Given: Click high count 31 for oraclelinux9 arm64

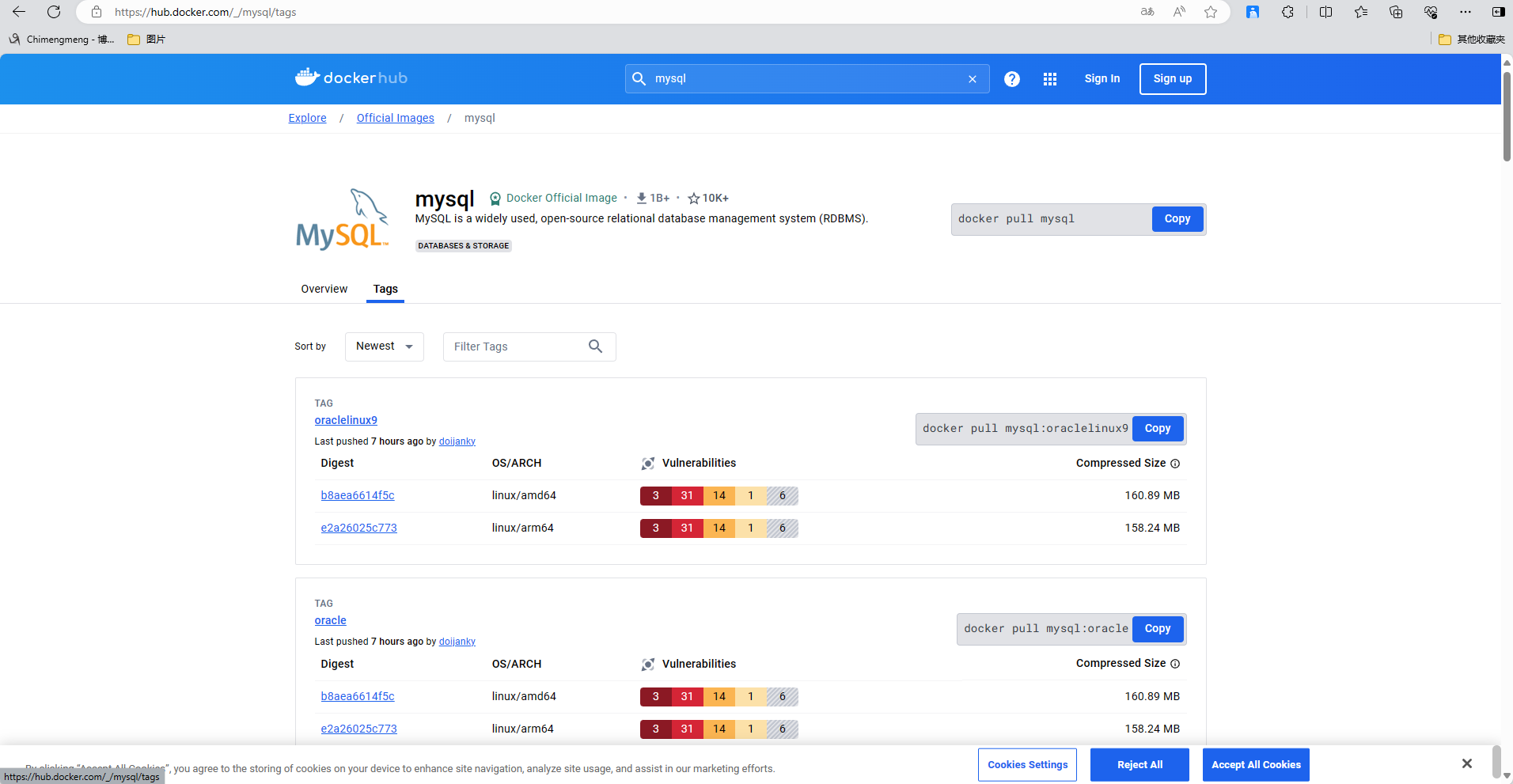Looking at the screenshot, I should (x=688, y=528).
